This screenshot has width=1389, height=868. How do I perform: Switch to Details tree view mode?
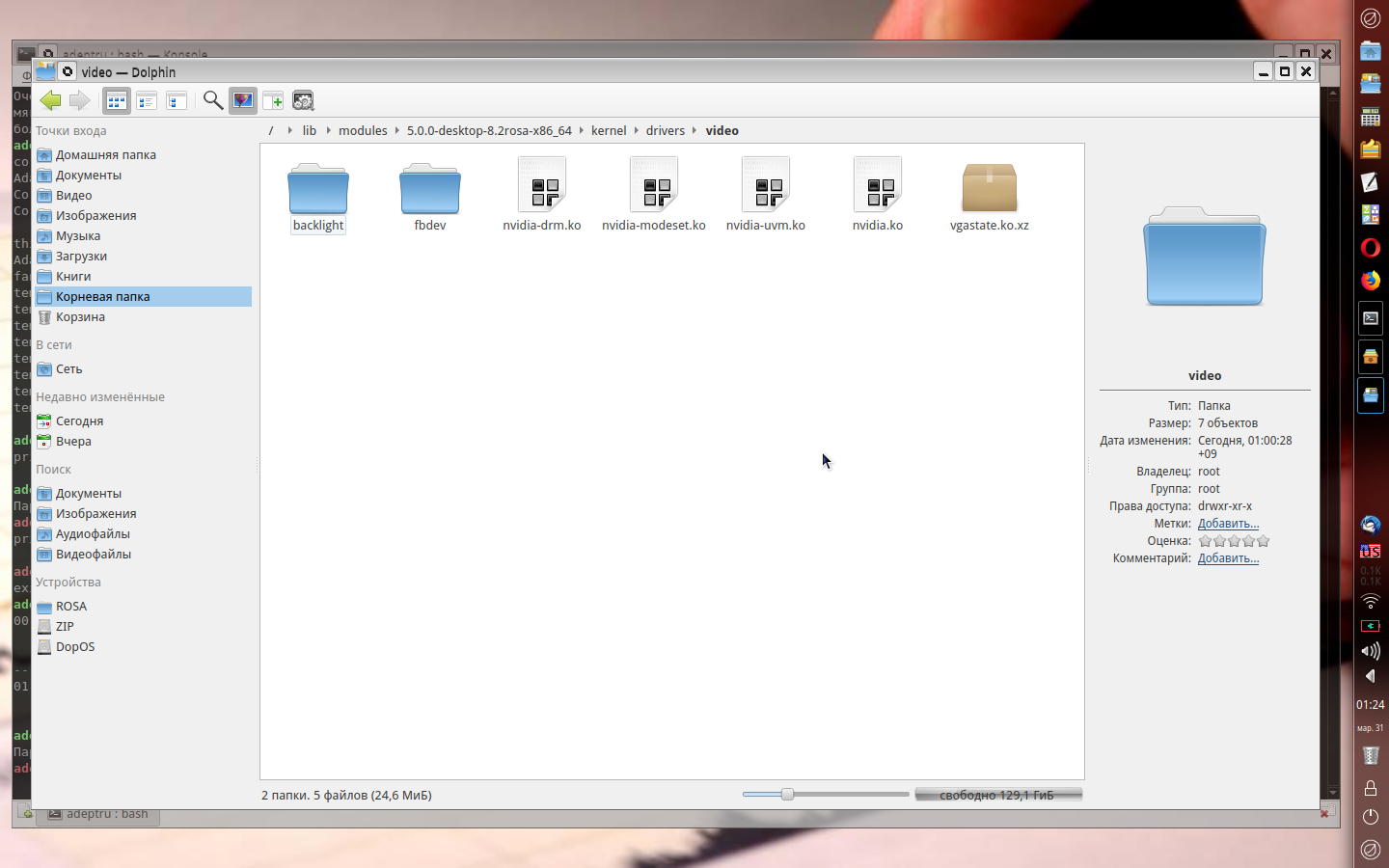(x=177, y=100)
